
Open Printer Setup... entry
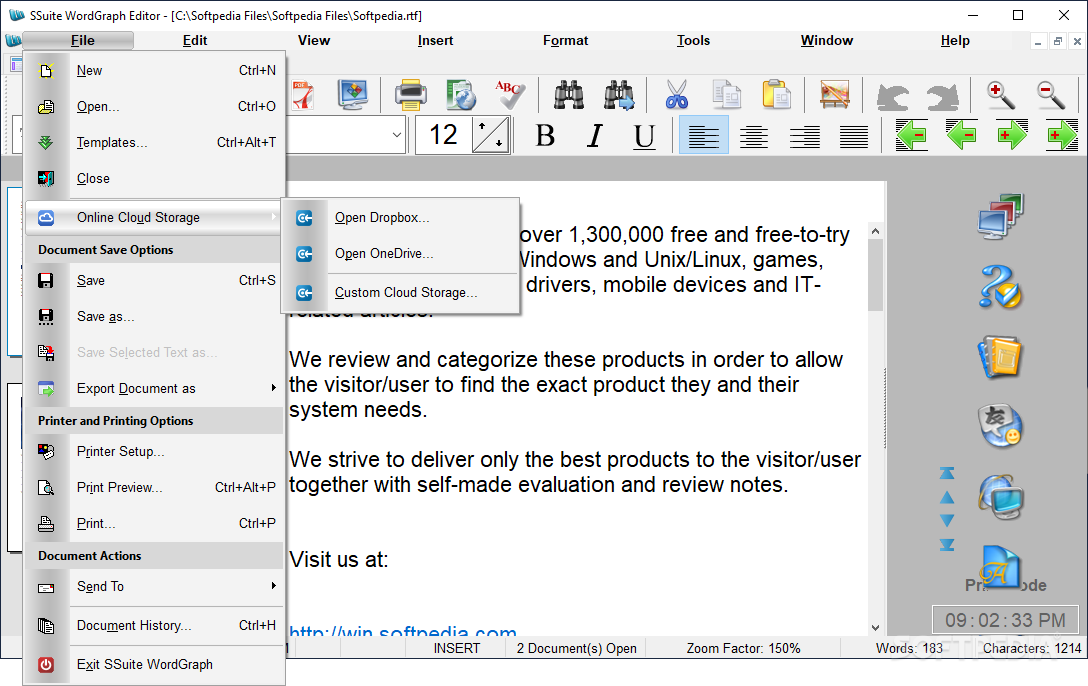(x=154, y=452)
